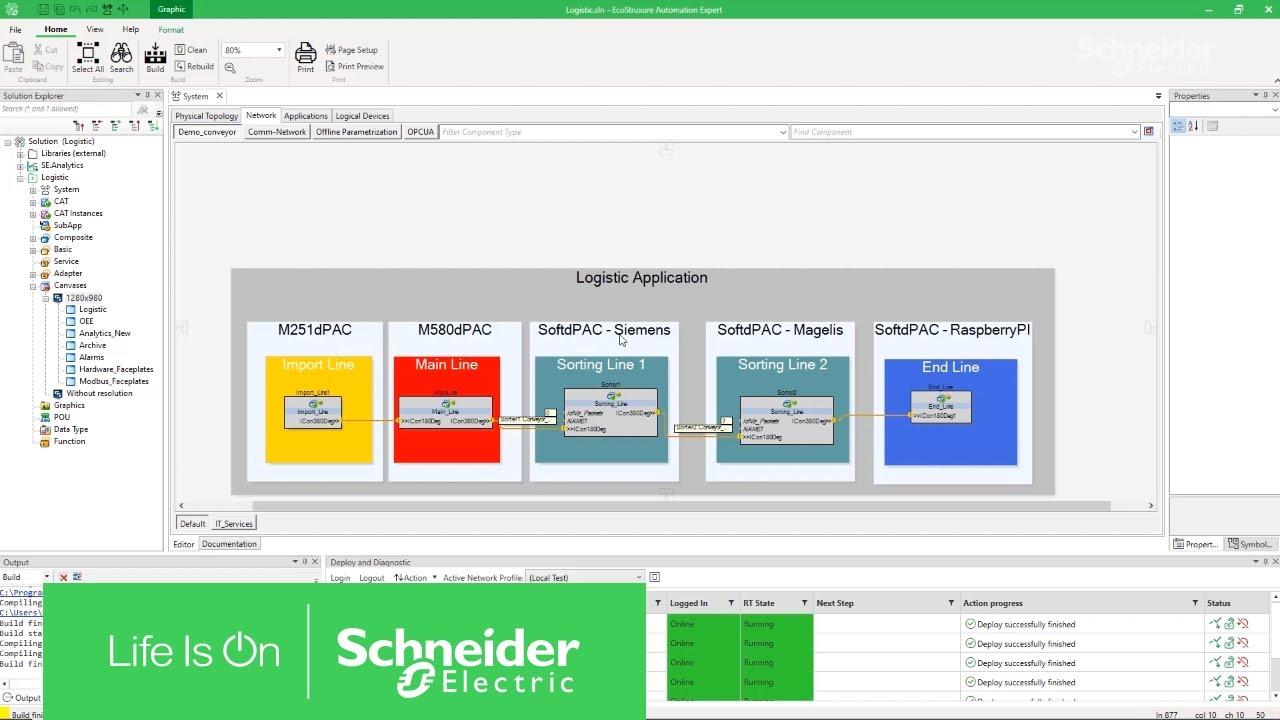Click the Rebuild button
The width and height of the screenshot is (1280, 720).
[x=194, y=66]
